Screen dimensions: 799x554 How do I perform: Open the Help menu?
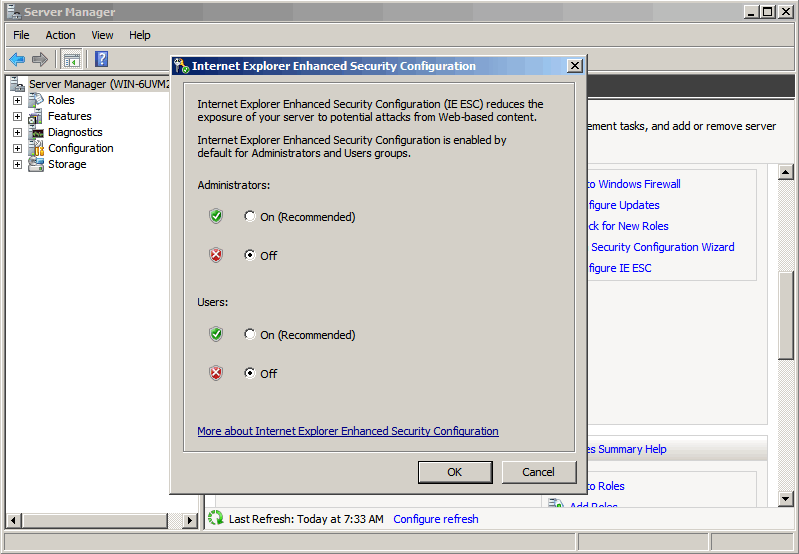140,35
